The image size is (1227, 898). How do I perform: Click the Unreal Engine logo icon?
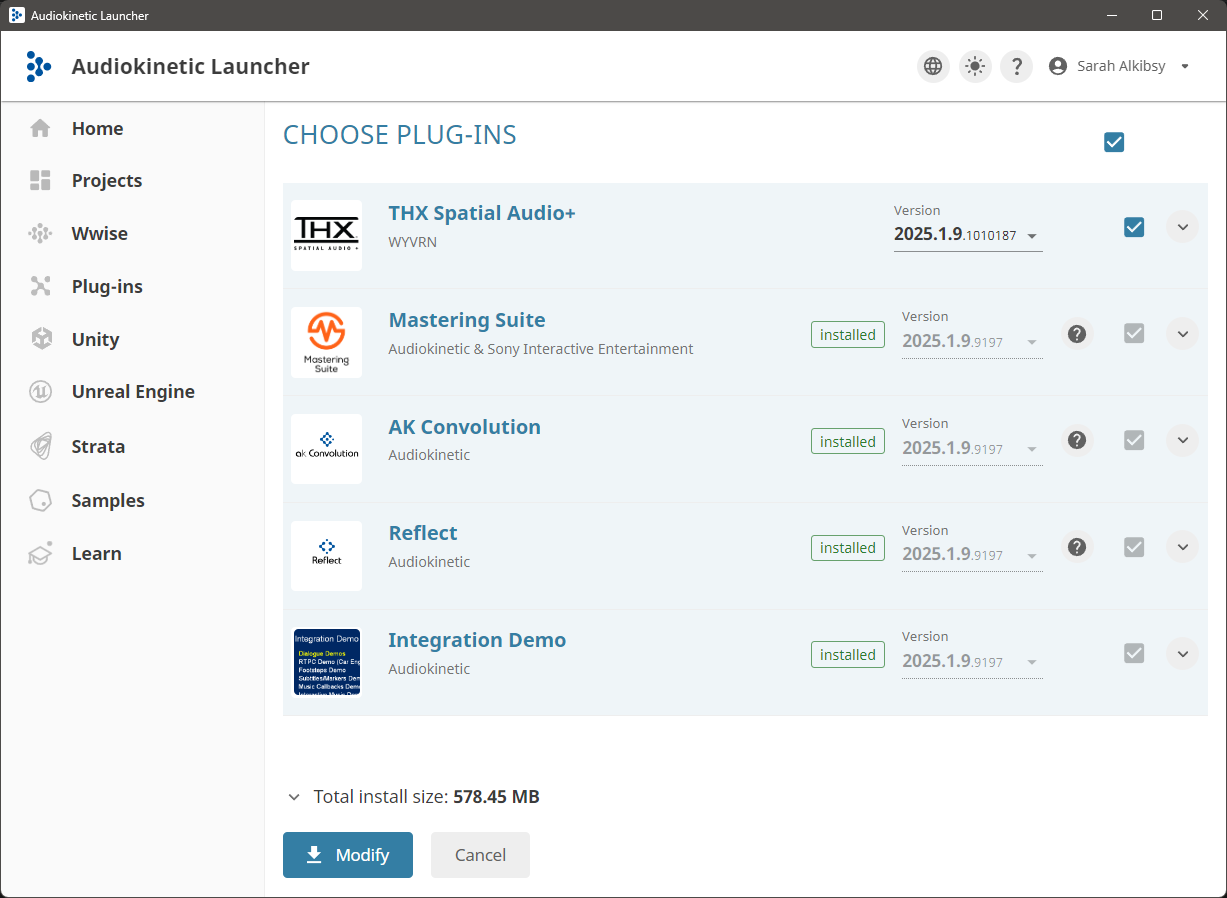point(40,392)
